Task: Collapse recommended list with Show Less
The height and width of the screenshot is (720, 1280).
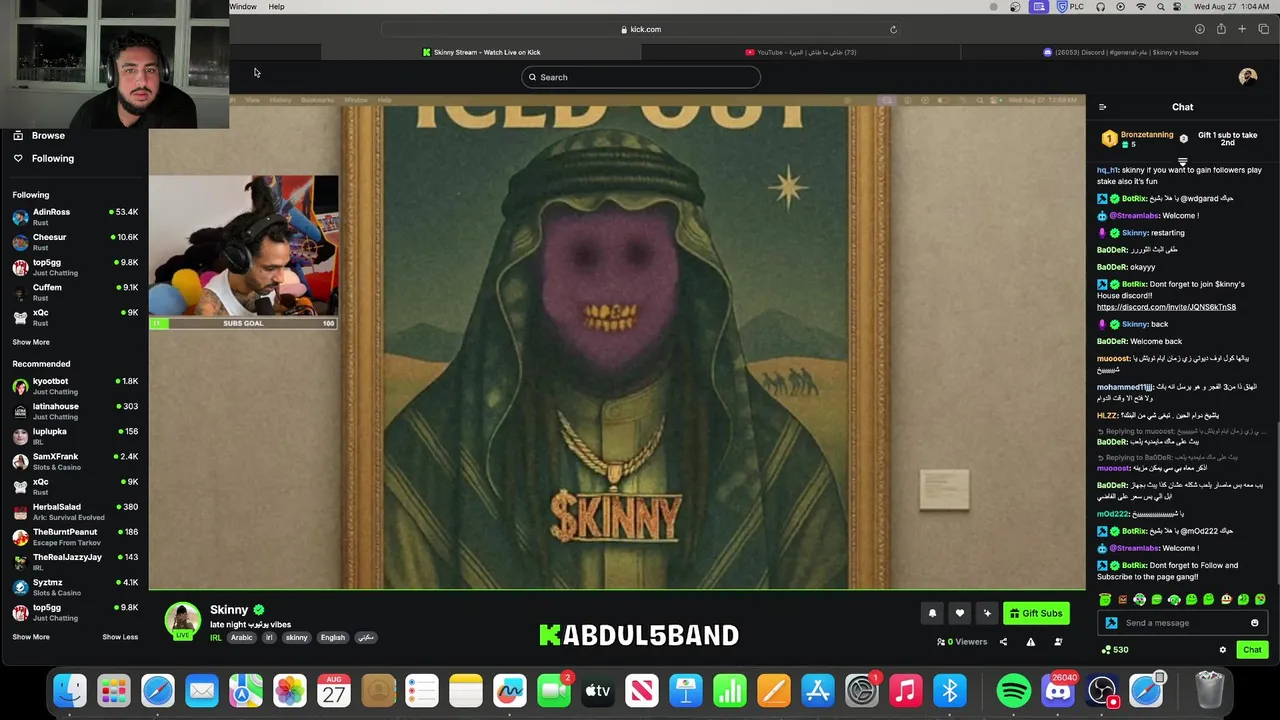Action: (x=120, y=637)
